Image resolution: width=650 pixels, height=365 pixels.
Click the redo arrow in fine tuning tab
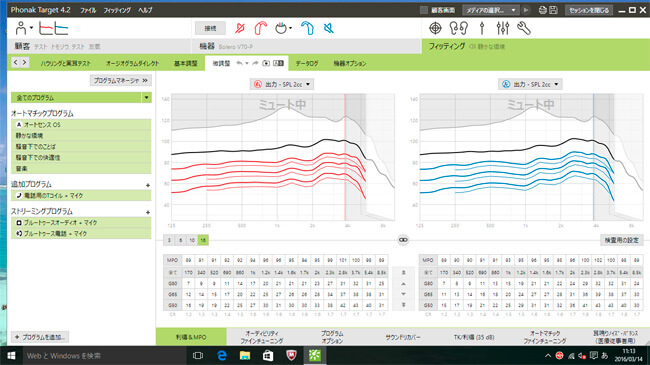coord(255,63)
